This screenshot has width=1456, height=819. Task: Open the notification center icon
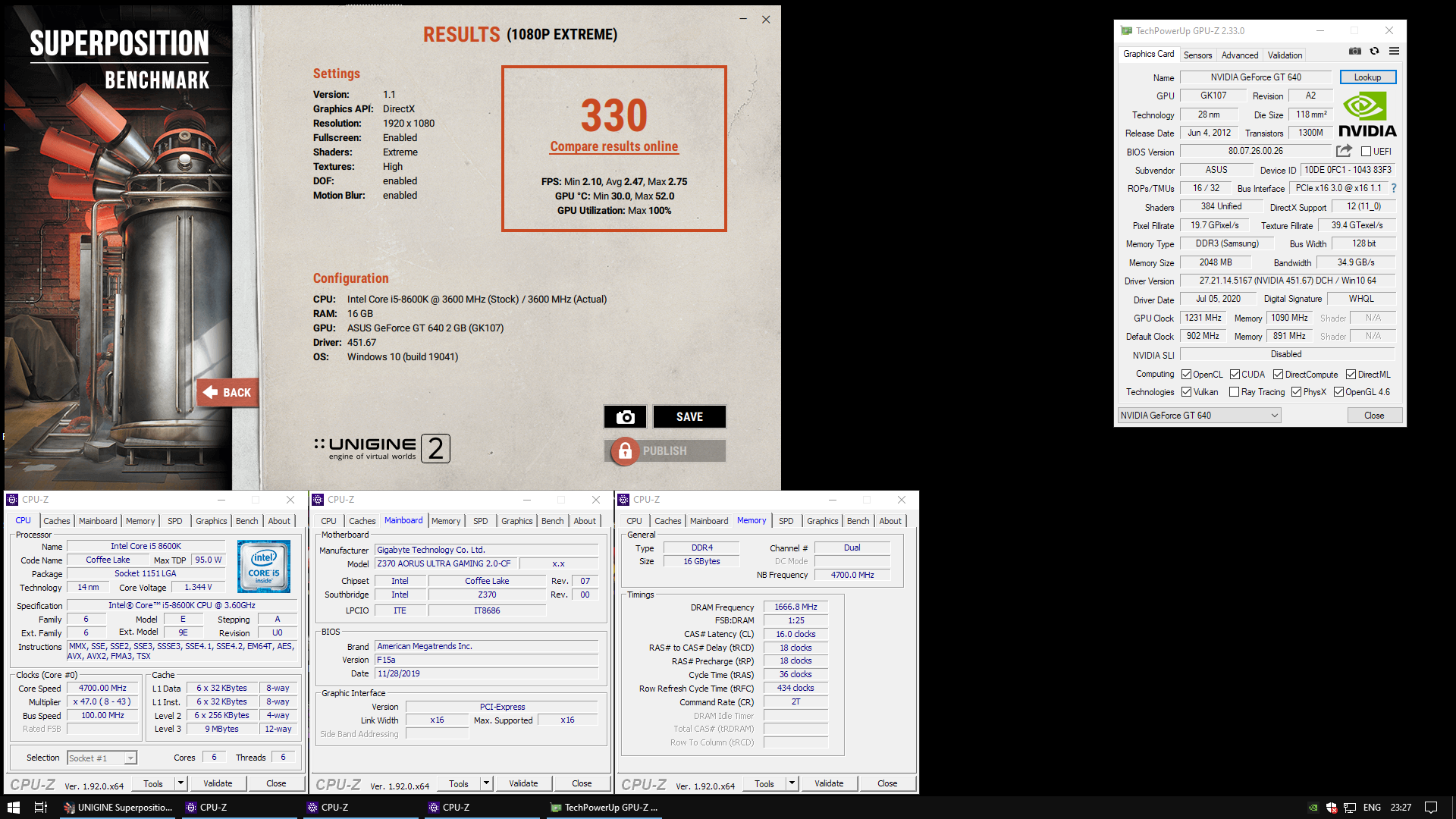click(1431, 808)
